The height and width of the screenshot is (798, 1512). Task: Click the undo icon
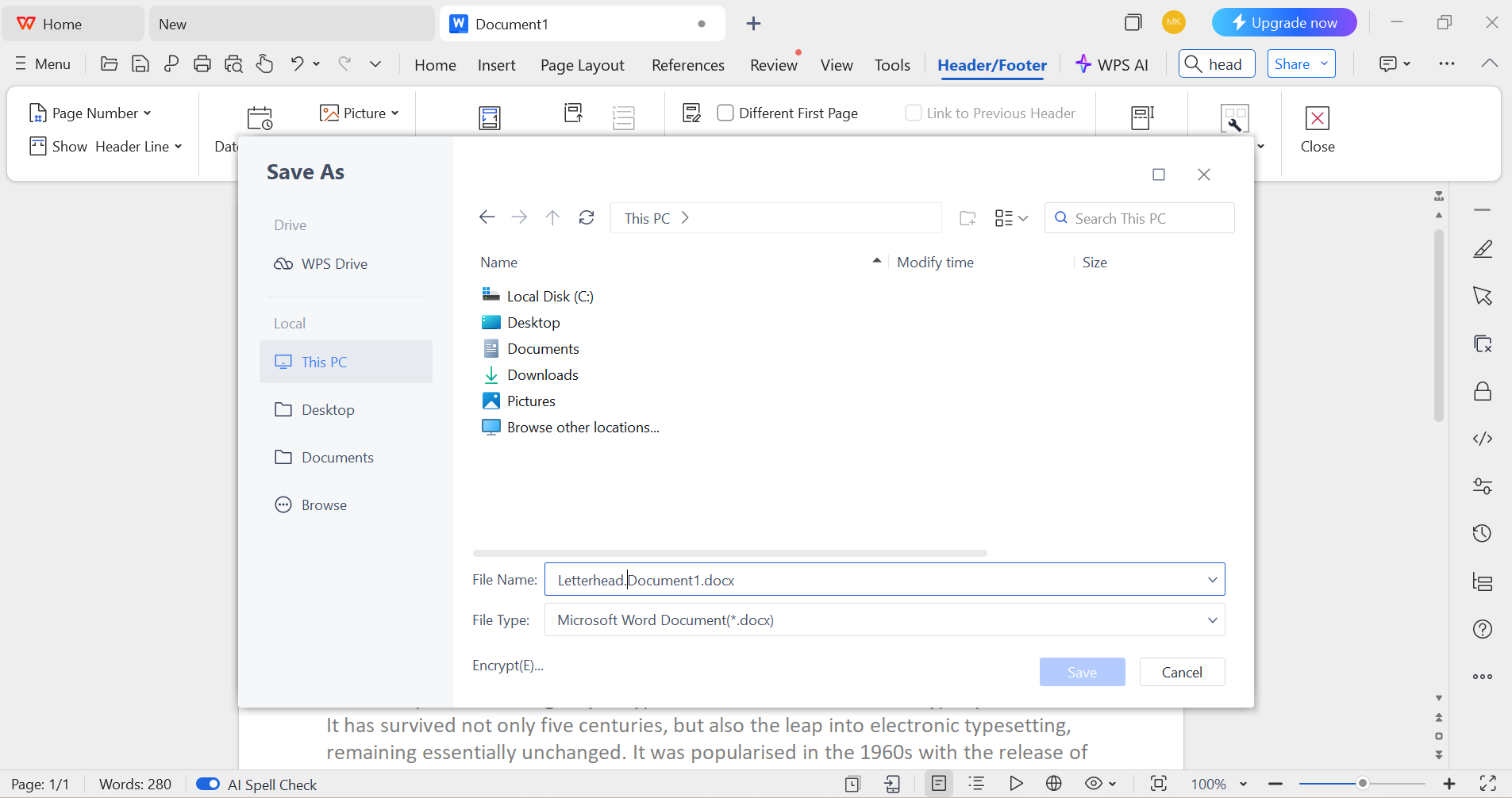point(297,64)
